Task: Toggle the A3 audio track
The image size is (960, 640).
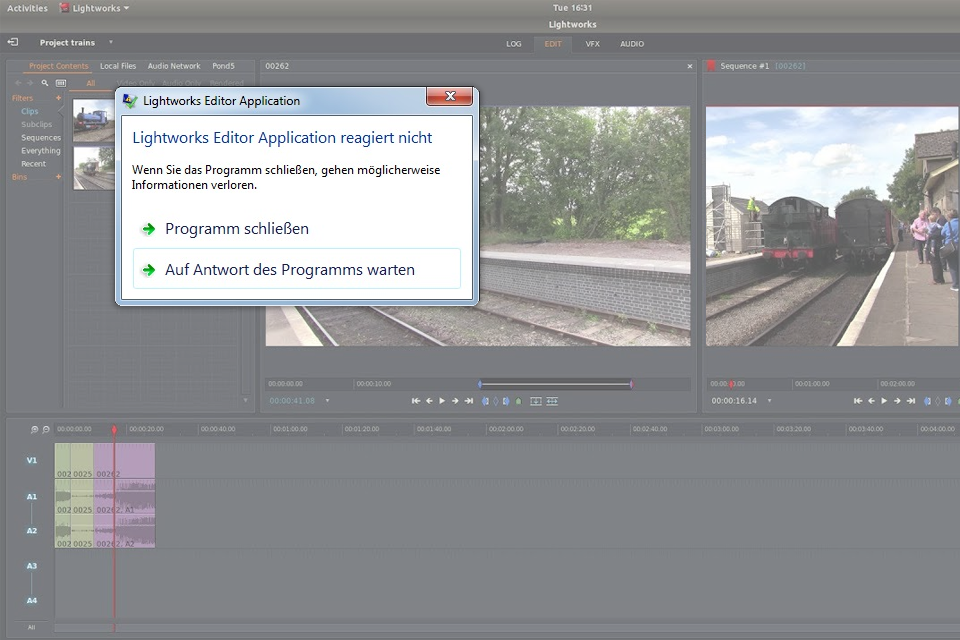Action: 31,566
